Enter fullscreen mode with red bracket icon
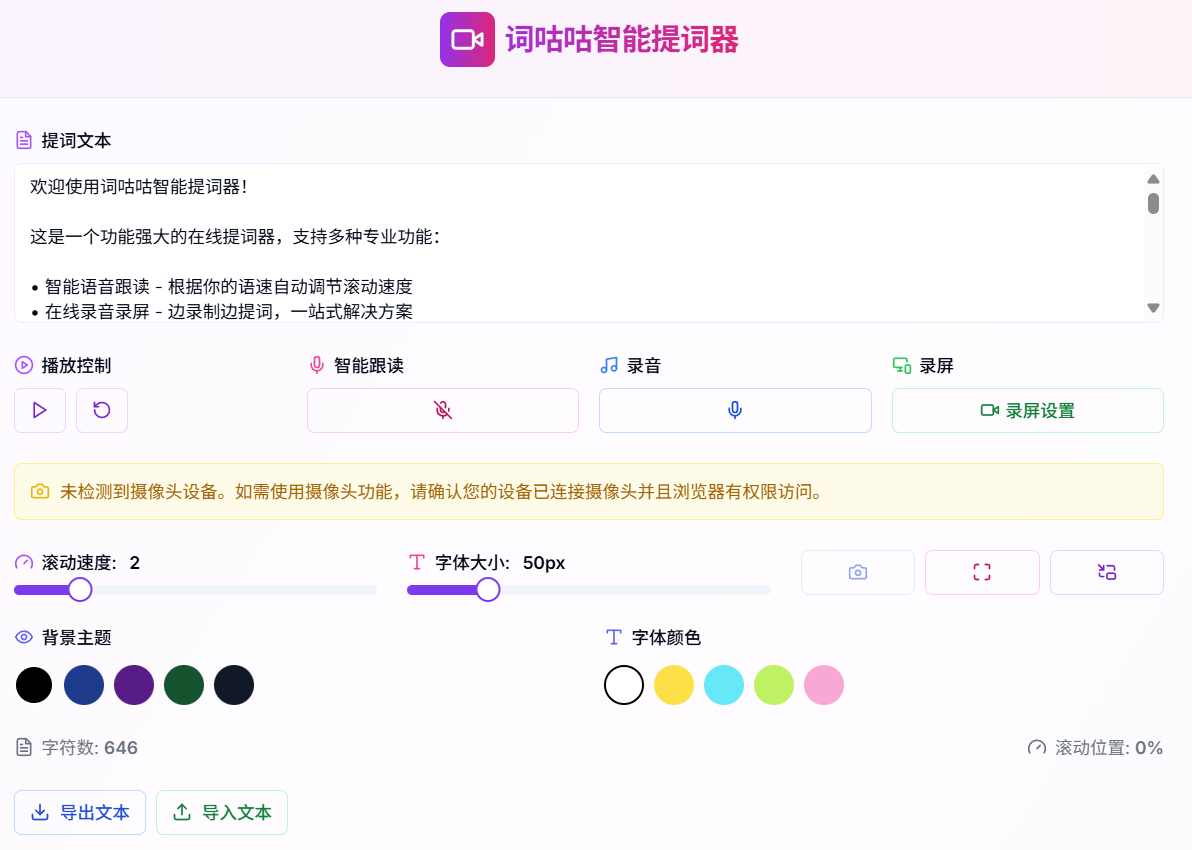The height and width of the screenshot is (850, 1192). pyautogui.click(x=982, y=572)
